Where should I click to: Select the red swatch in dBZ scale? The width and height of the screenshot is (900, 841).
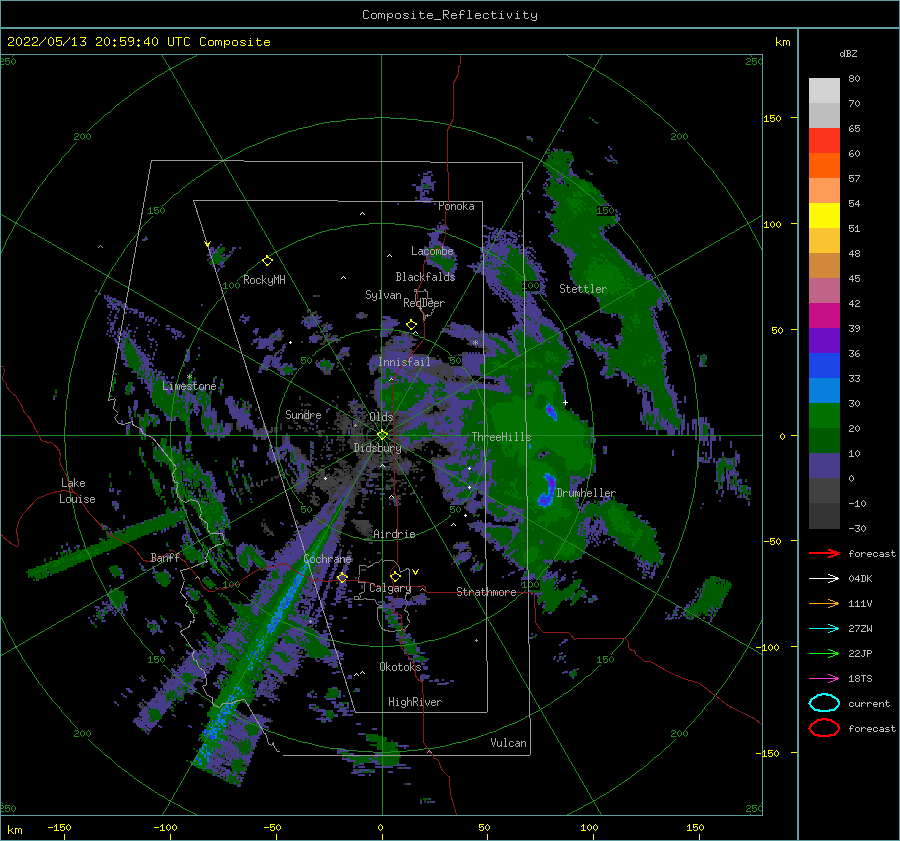824,140
